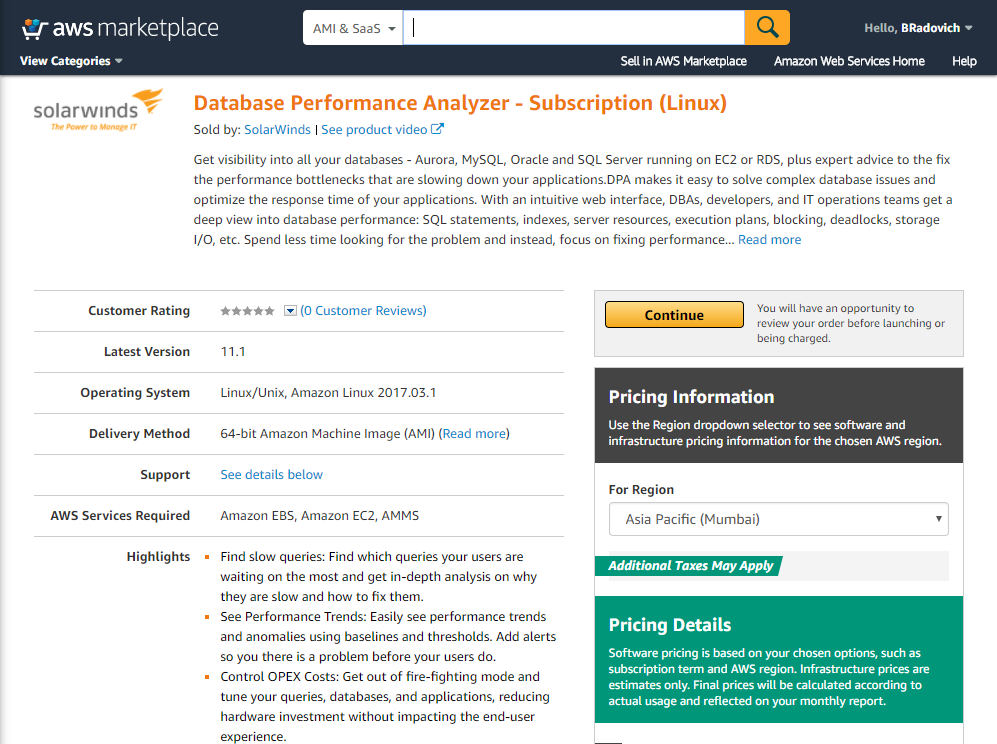
Task: Click the product title Database Performance Analyzer
Action: pos(460,103)
